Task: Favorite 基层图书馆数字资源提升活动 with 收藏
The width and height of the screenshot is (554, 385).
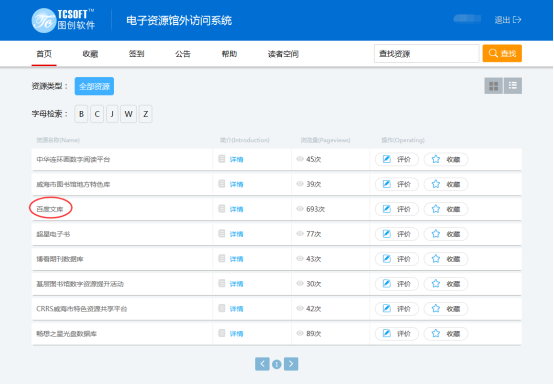Action: click(446, 284)
